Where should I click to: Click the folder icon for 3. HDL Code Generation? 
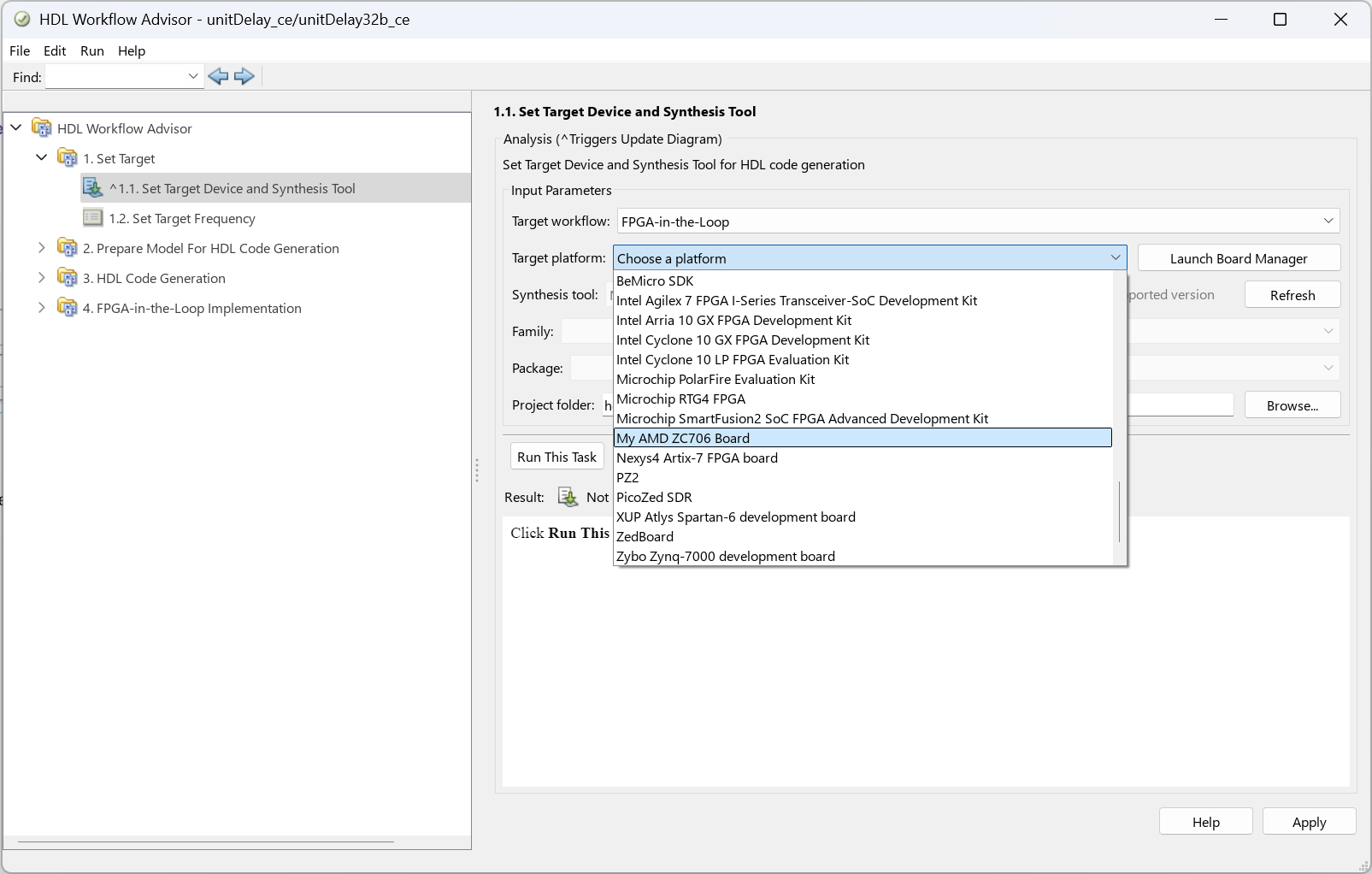pyautogui.click(x=68, y=277)
